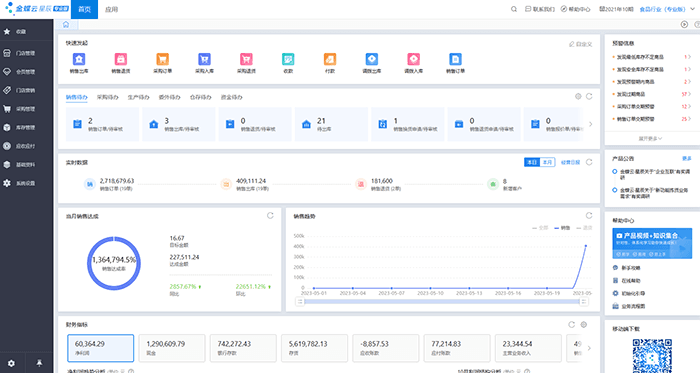
Task: Switch to the 采购待办 tab
Action: tap(108, 97)
